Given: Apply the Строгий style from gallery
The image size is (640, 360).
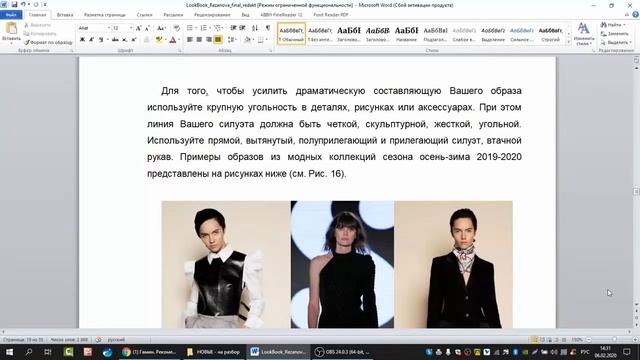Looking at the screenshot, I should pyautogui.click(x=551, y=34).
